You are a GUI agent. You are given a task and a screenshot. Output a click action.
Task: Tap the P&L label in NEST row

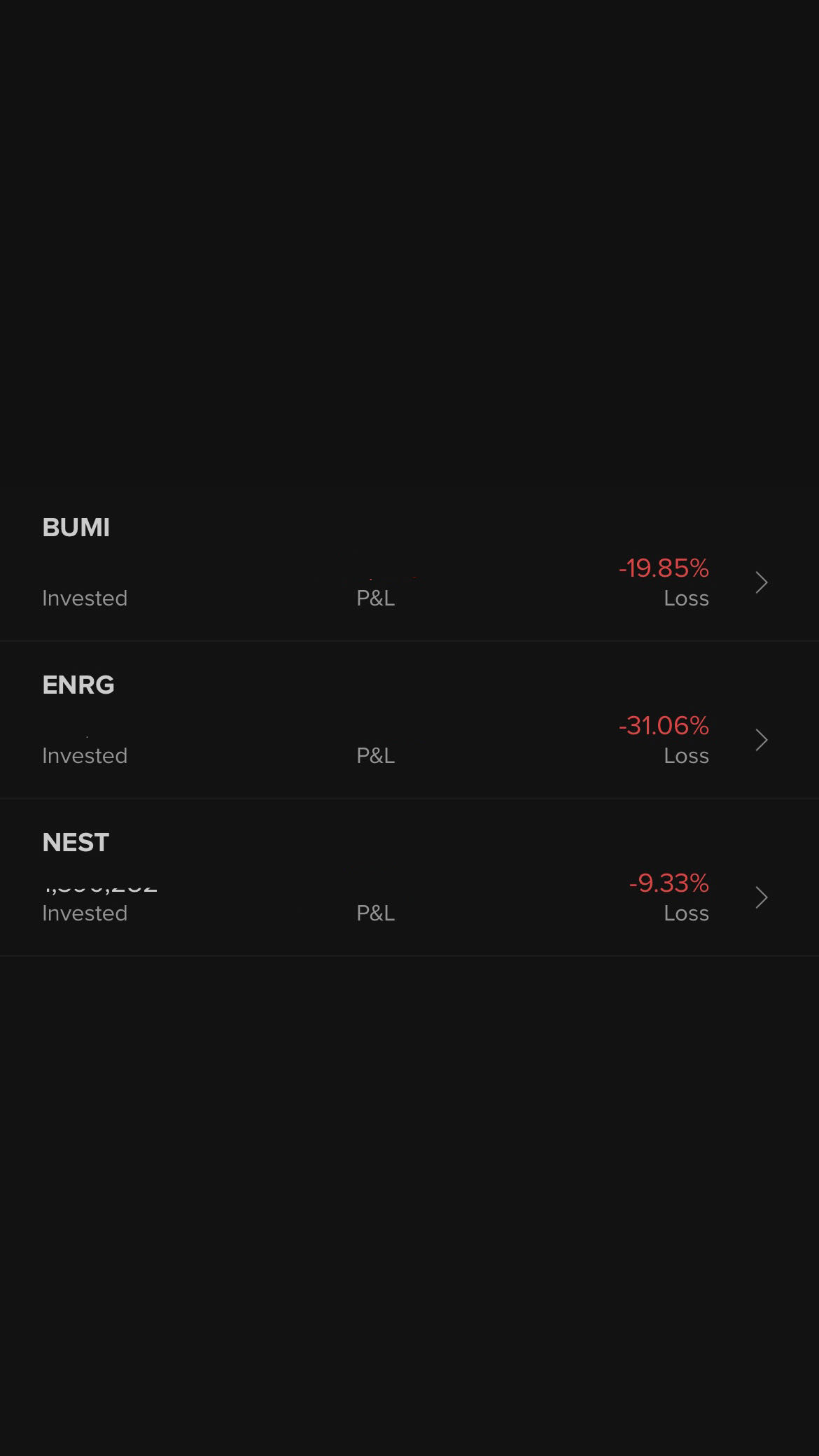coord(376,913)
